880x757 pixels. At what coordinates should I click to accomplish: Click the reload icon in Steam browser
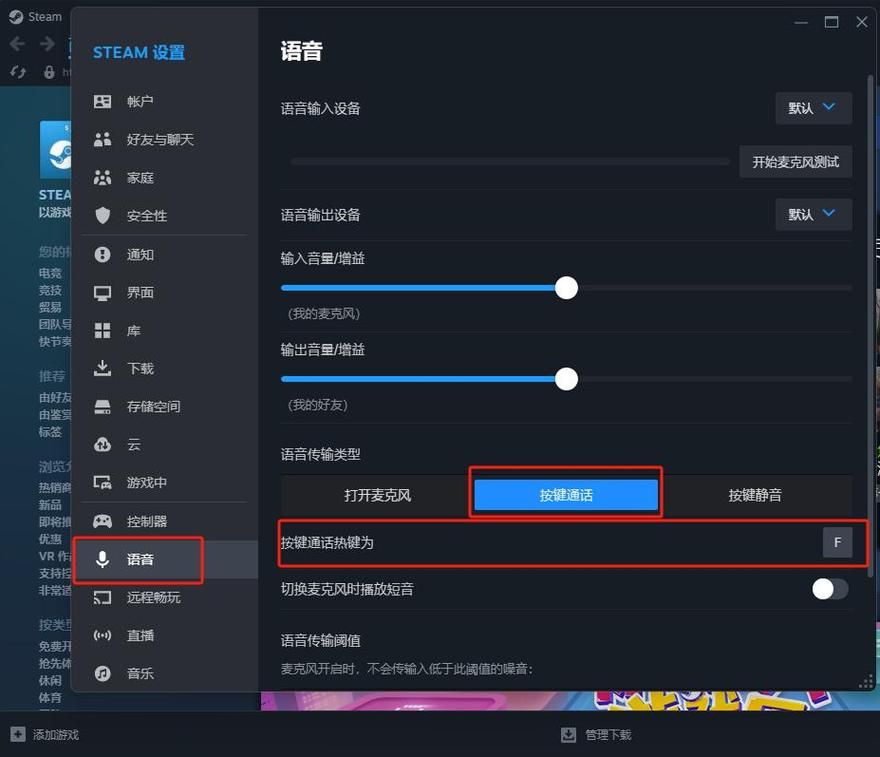pos(18,72)
